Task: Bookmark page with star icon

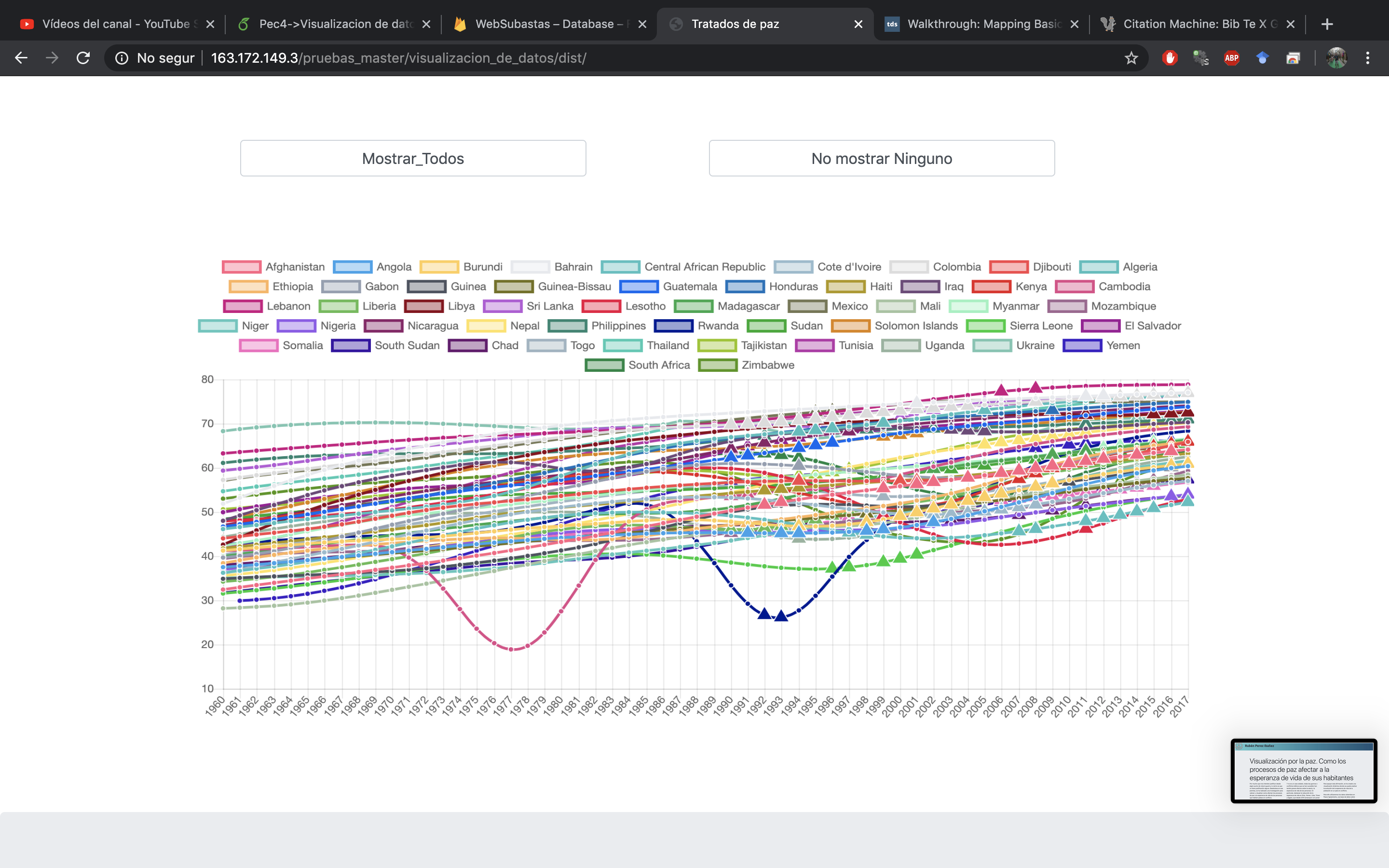Action: pyautogui.click(x=1130, y=58)
